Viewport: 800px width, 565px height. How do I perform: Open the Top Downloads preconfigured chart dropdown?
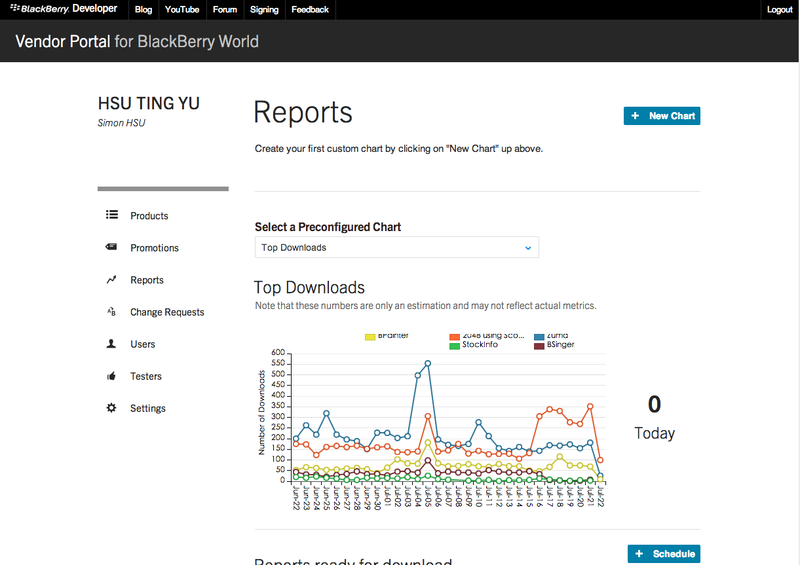coord(396,247)
